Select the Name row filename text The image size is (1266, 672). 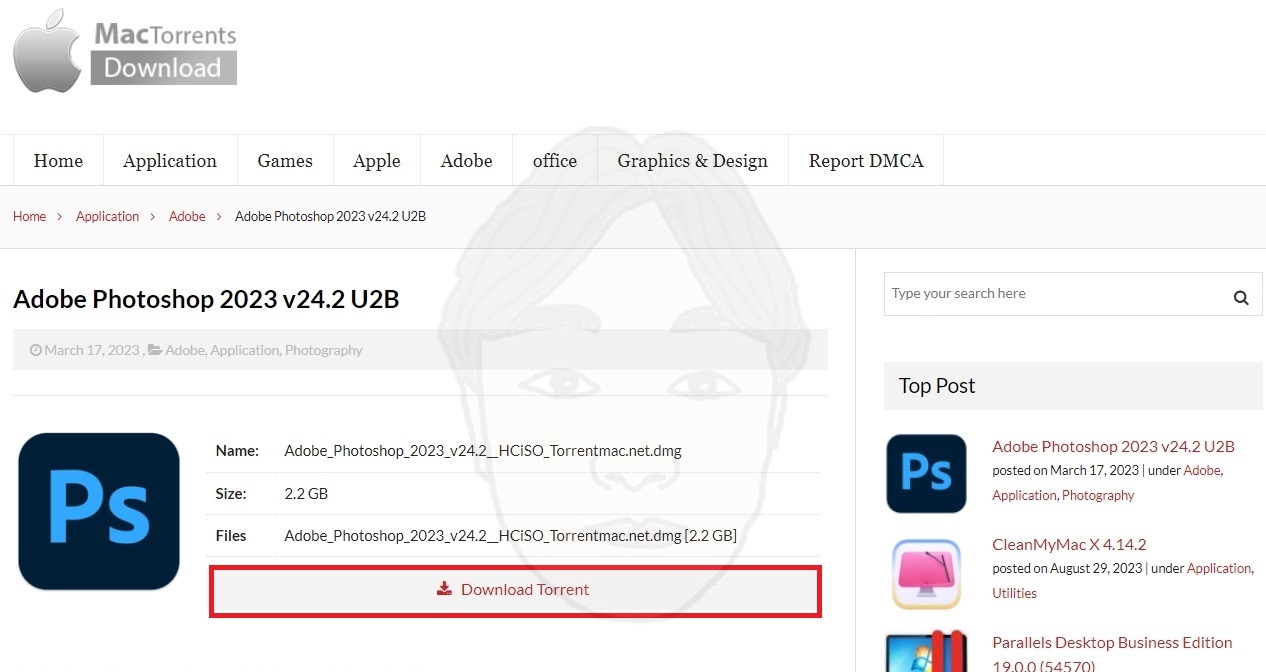[x=483, y=451]
